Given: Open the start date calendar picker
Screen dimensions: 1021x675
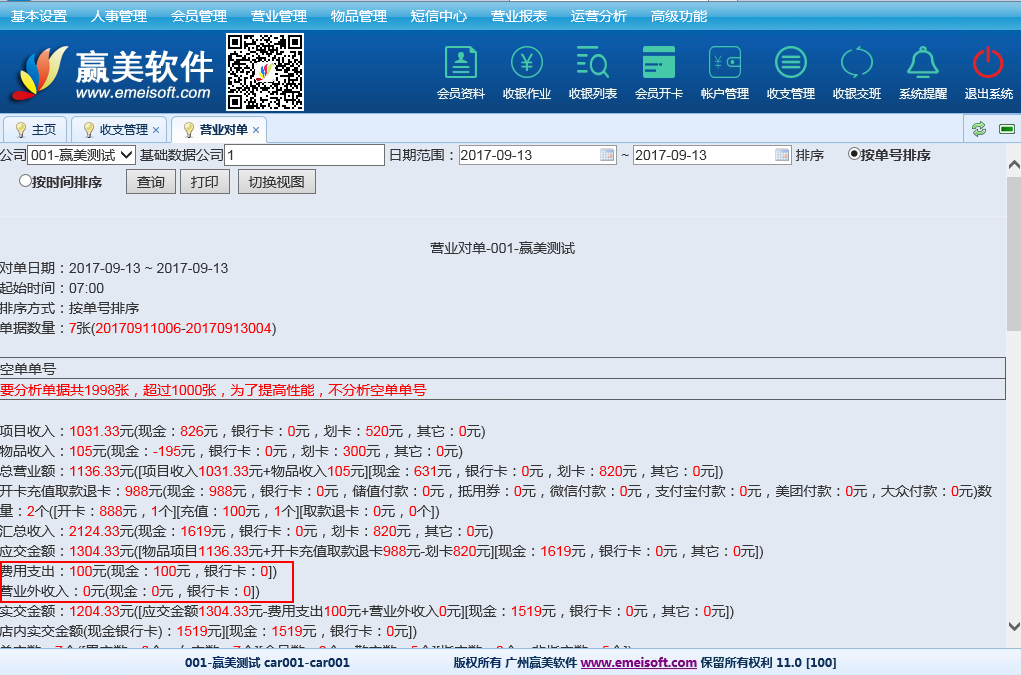Looking at the screenshot, I should coord(607,155).
